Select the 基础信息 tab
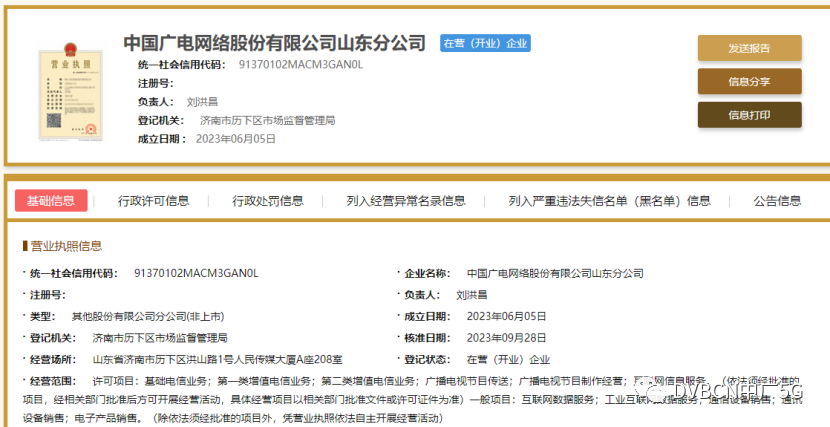 (x=51, y=201)
